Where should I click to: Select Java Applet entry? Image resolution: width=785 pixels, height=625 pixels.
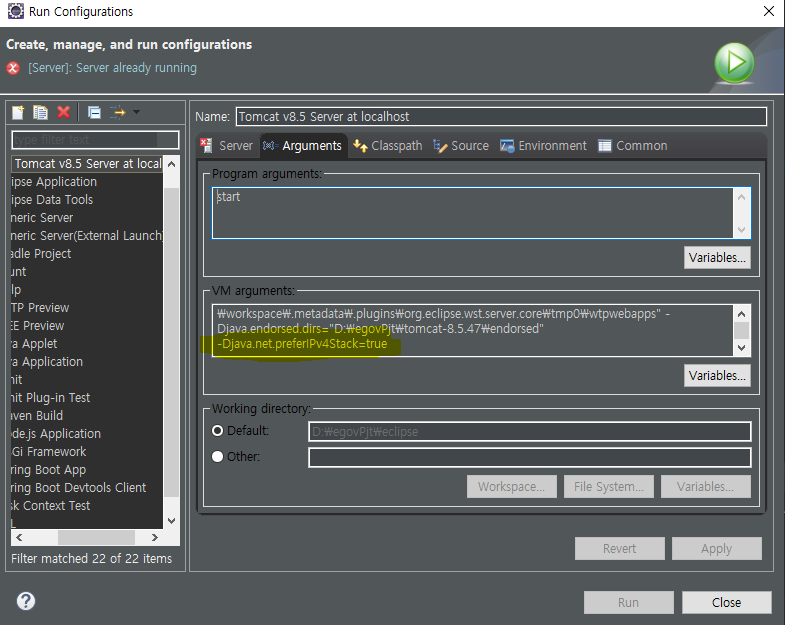coord(34,344)
